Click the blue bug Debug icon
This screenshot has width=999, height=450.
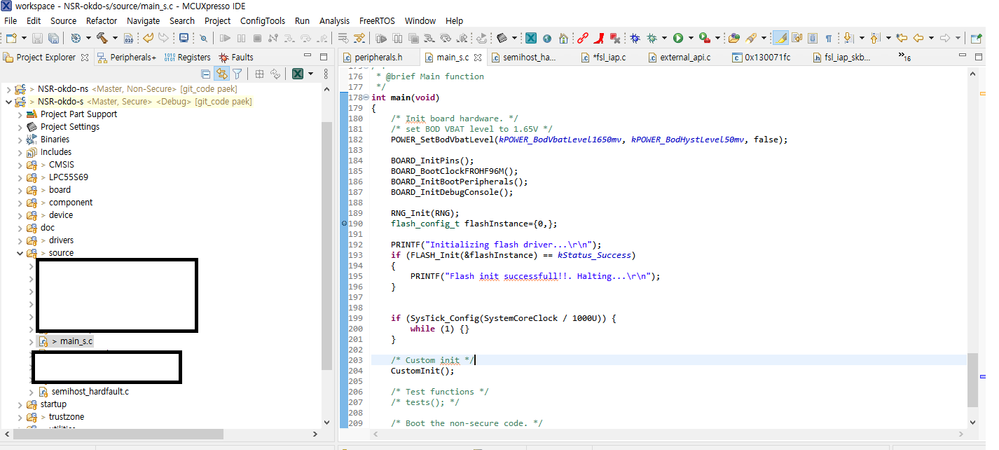pyautogui.click(x=635, y=38)
